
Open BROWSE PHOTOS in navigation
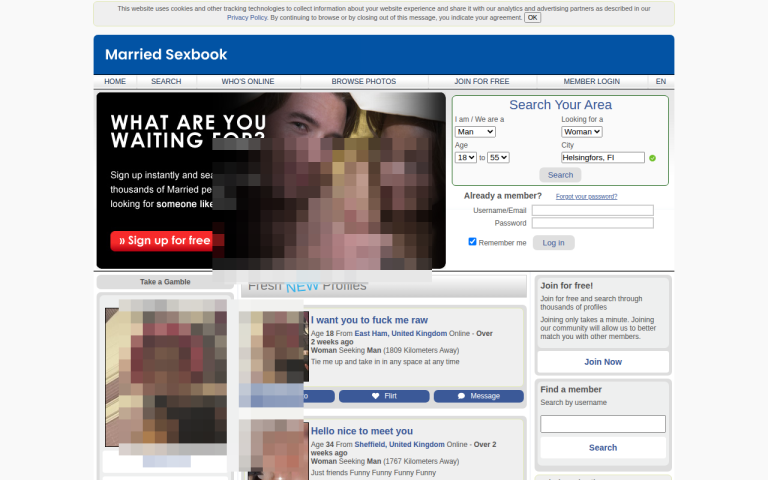point(364,81)
